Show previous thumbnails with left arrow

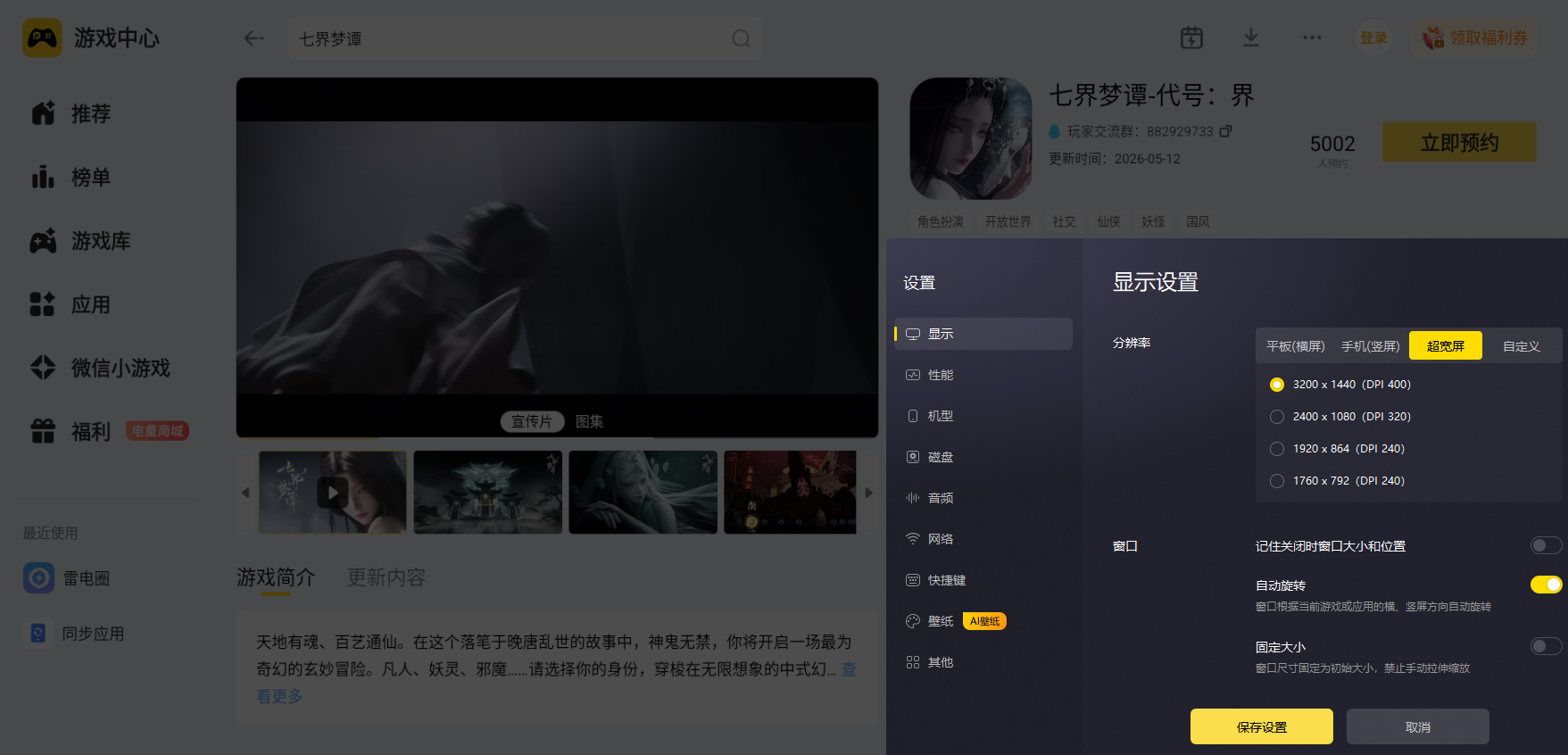pos(245,493)
